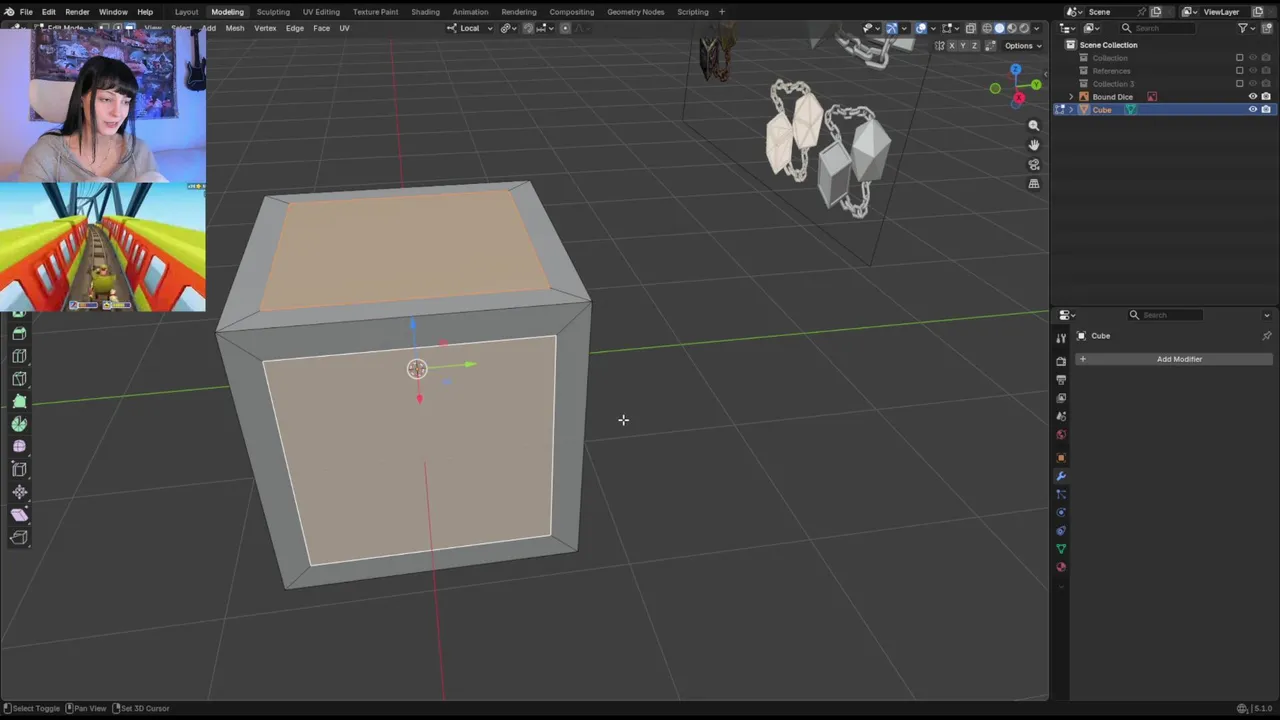The image size is (1280, 720).
Task: Open the Local transform orientation dropdown
Action: (x=470, y=28)
